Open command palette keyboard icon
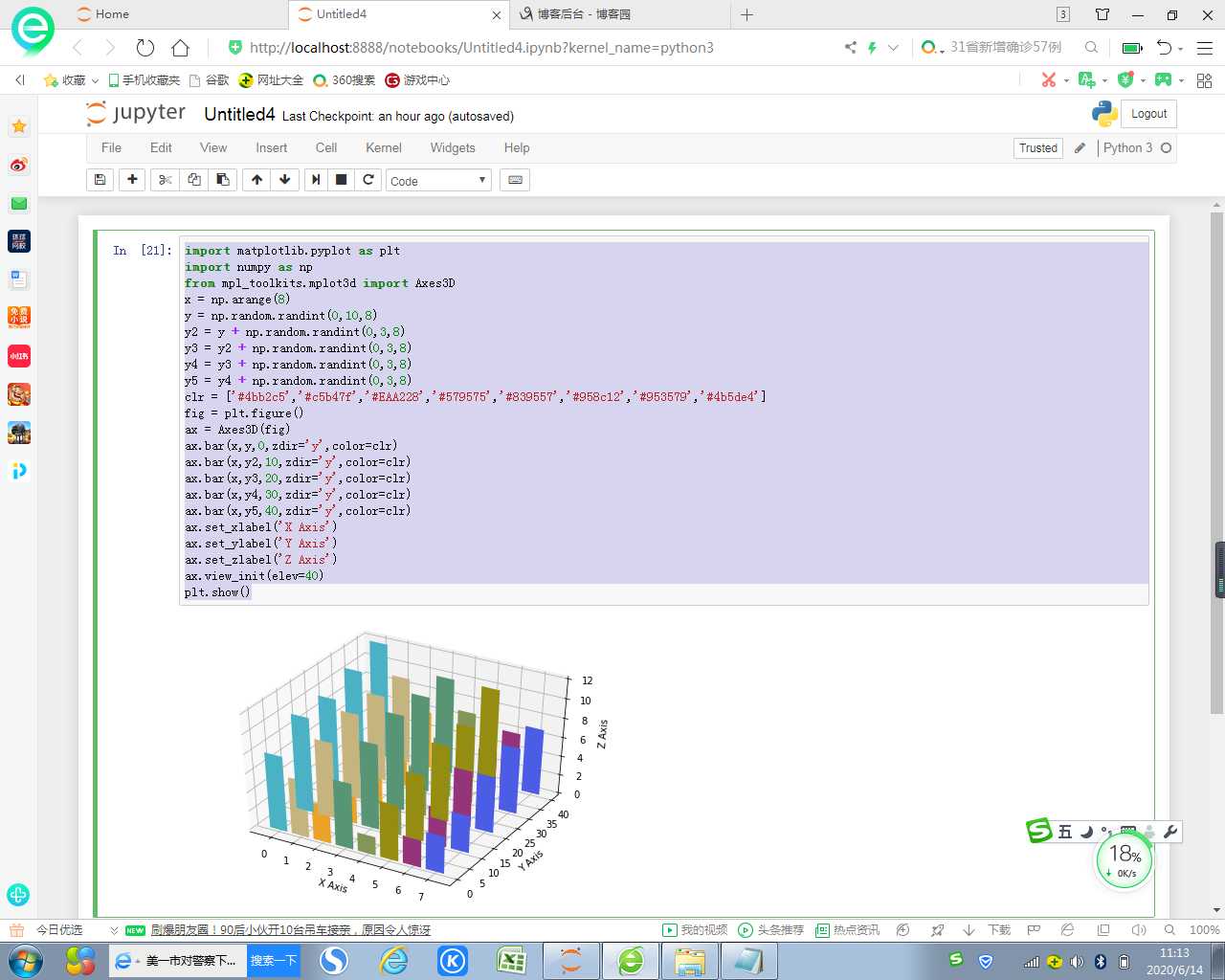The width and height of the screenshot is (1225, 980). pos(515,180)
